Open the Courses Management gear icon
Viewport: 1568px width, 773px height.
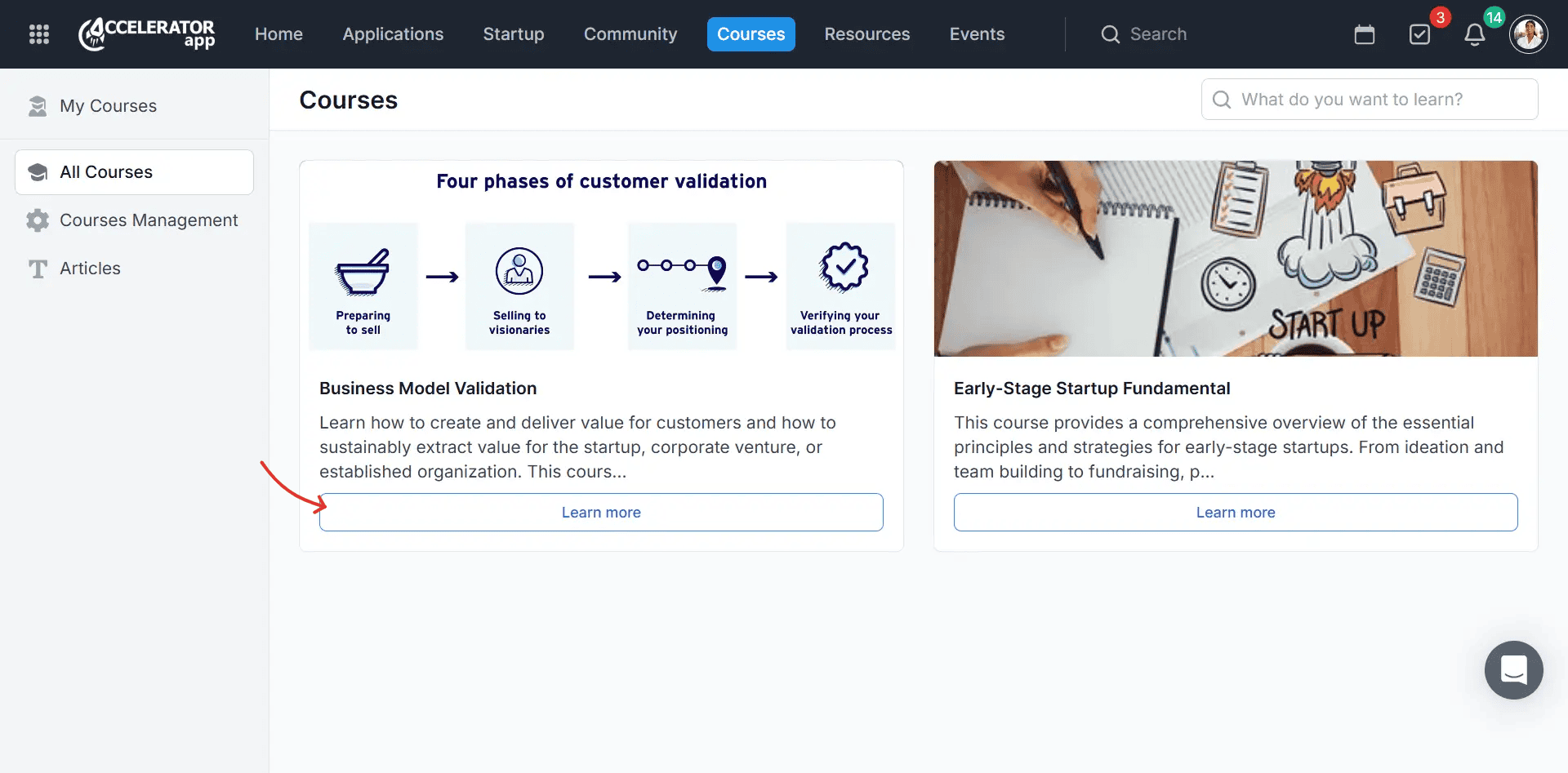click(38, 220)
